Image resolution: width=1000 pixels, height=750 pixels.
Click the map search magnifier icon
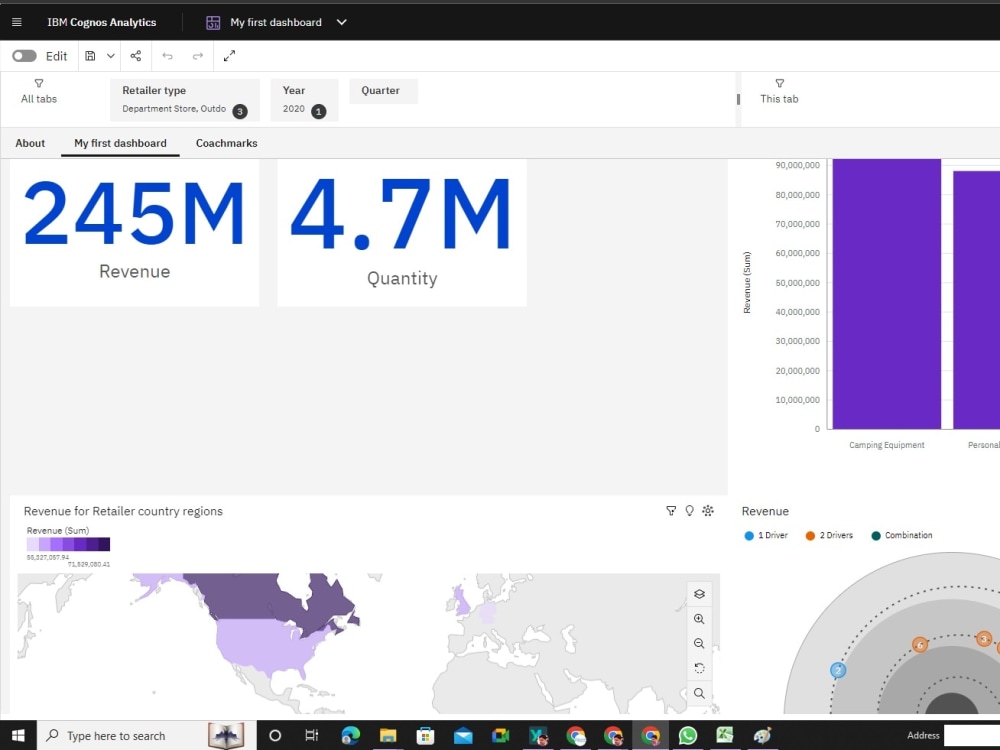point(699,693)
